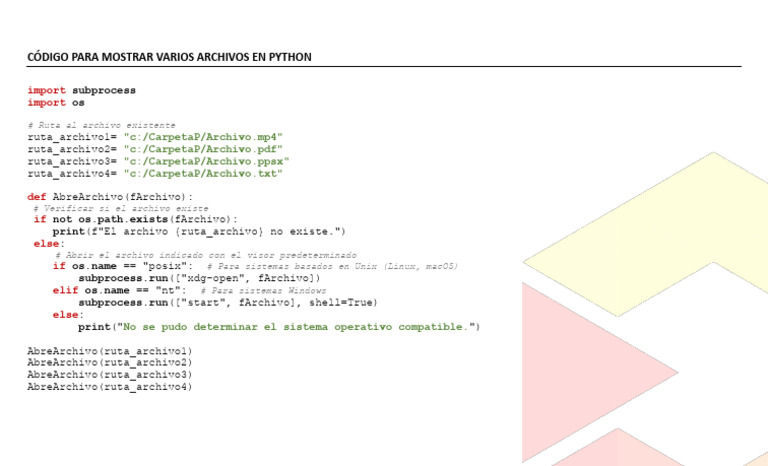Click the Archivo.pdf path string
The width and height of the screenshot is (768, 466).
203,149
